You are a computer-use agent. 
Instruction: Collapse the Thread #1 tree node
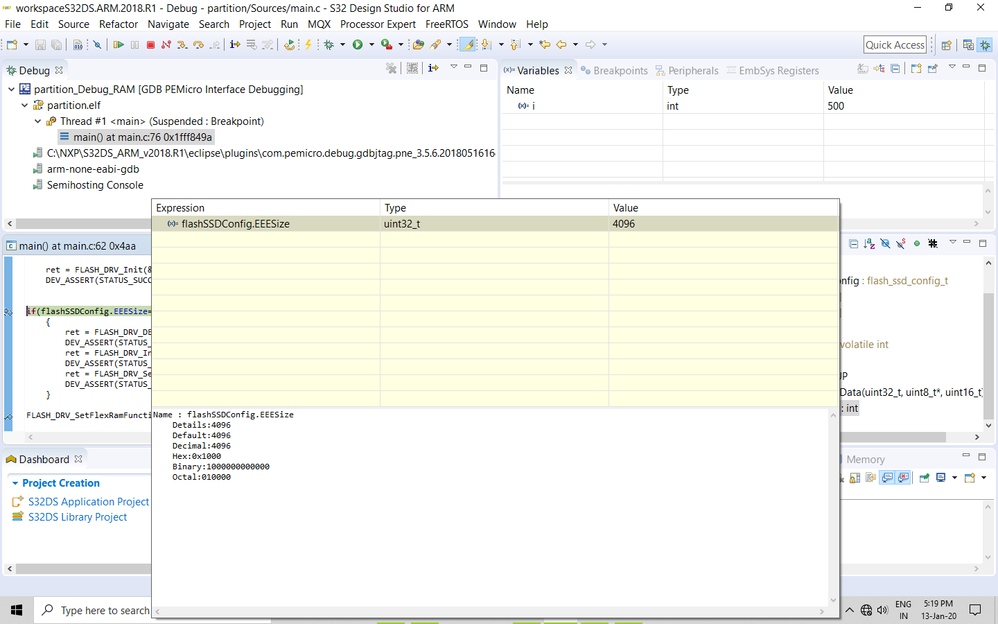pos(38,121)
